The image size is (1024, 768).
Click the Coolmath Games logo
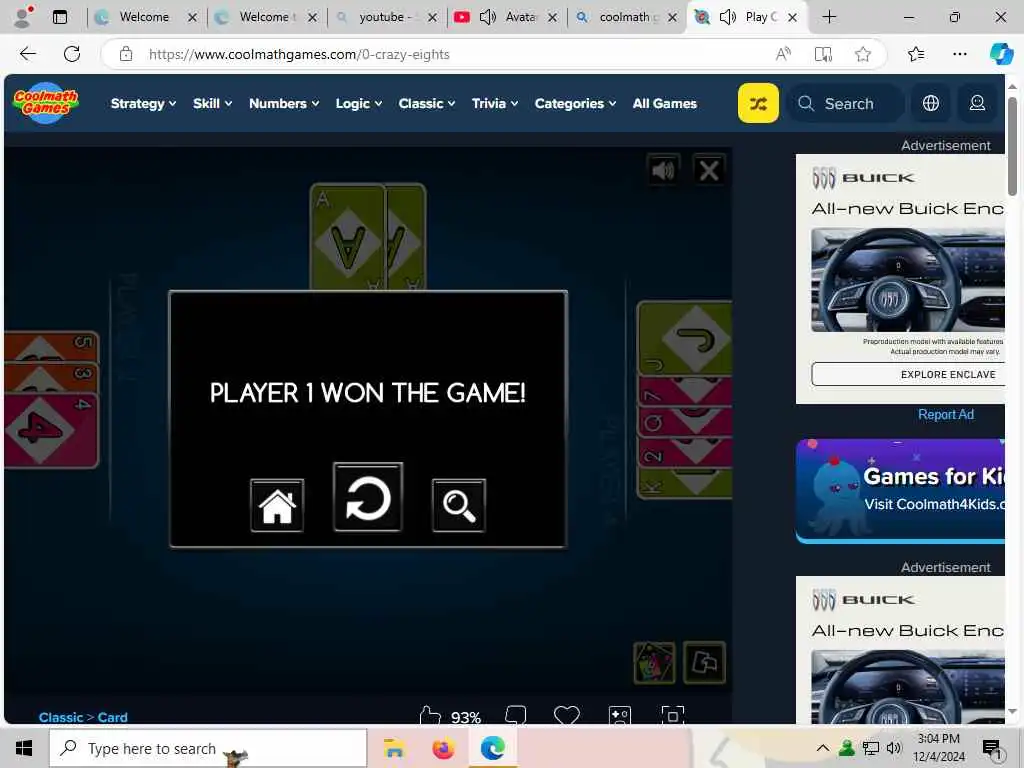pyautogui.click(x=46, y=103)
